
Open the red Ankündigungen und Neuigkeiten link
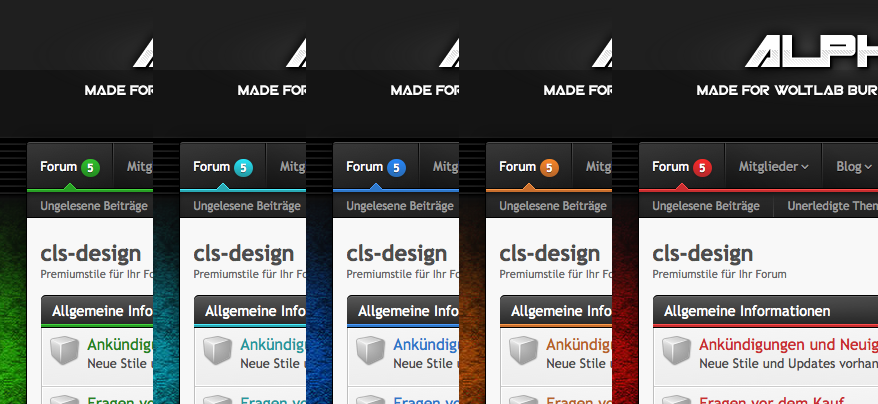[788, 345]
